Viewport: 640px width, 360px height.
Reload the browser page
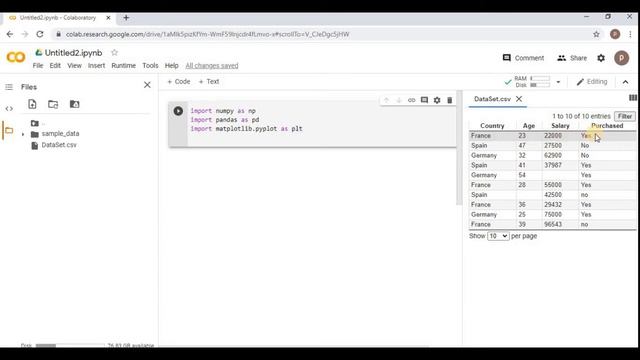40,34
